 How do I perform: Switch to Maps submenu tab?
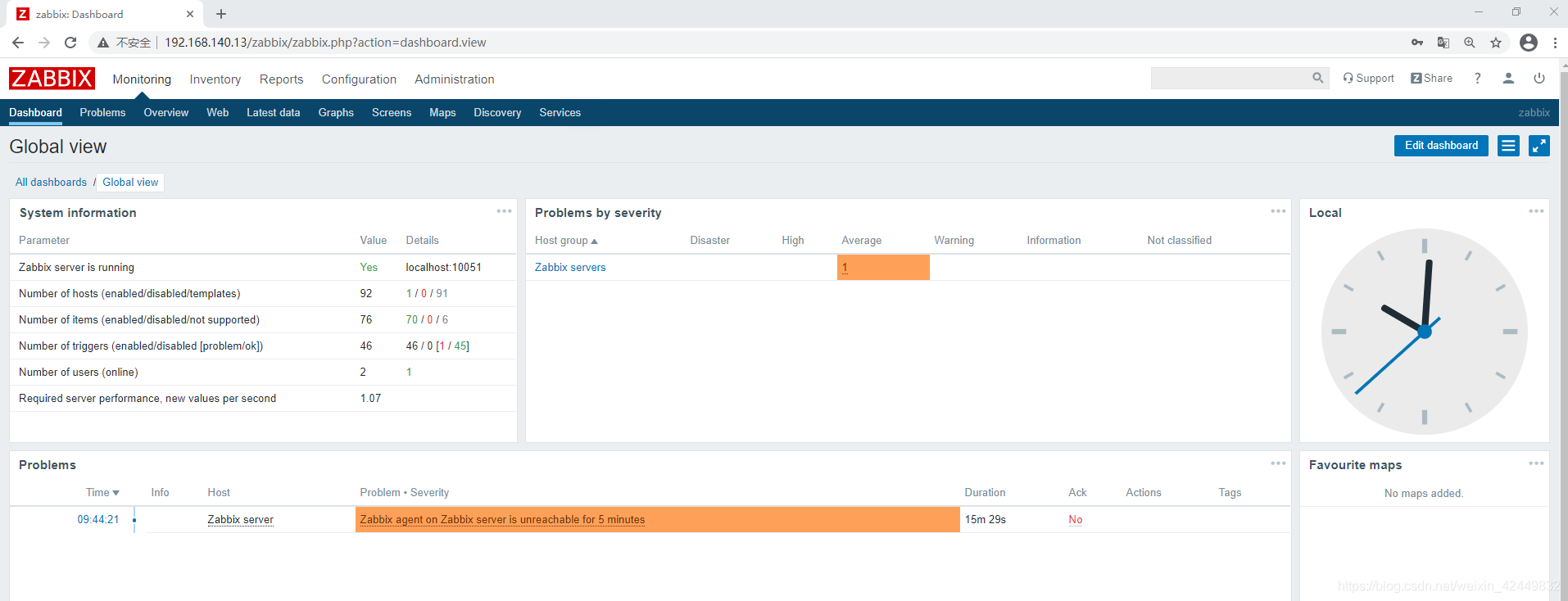[442, 113]
